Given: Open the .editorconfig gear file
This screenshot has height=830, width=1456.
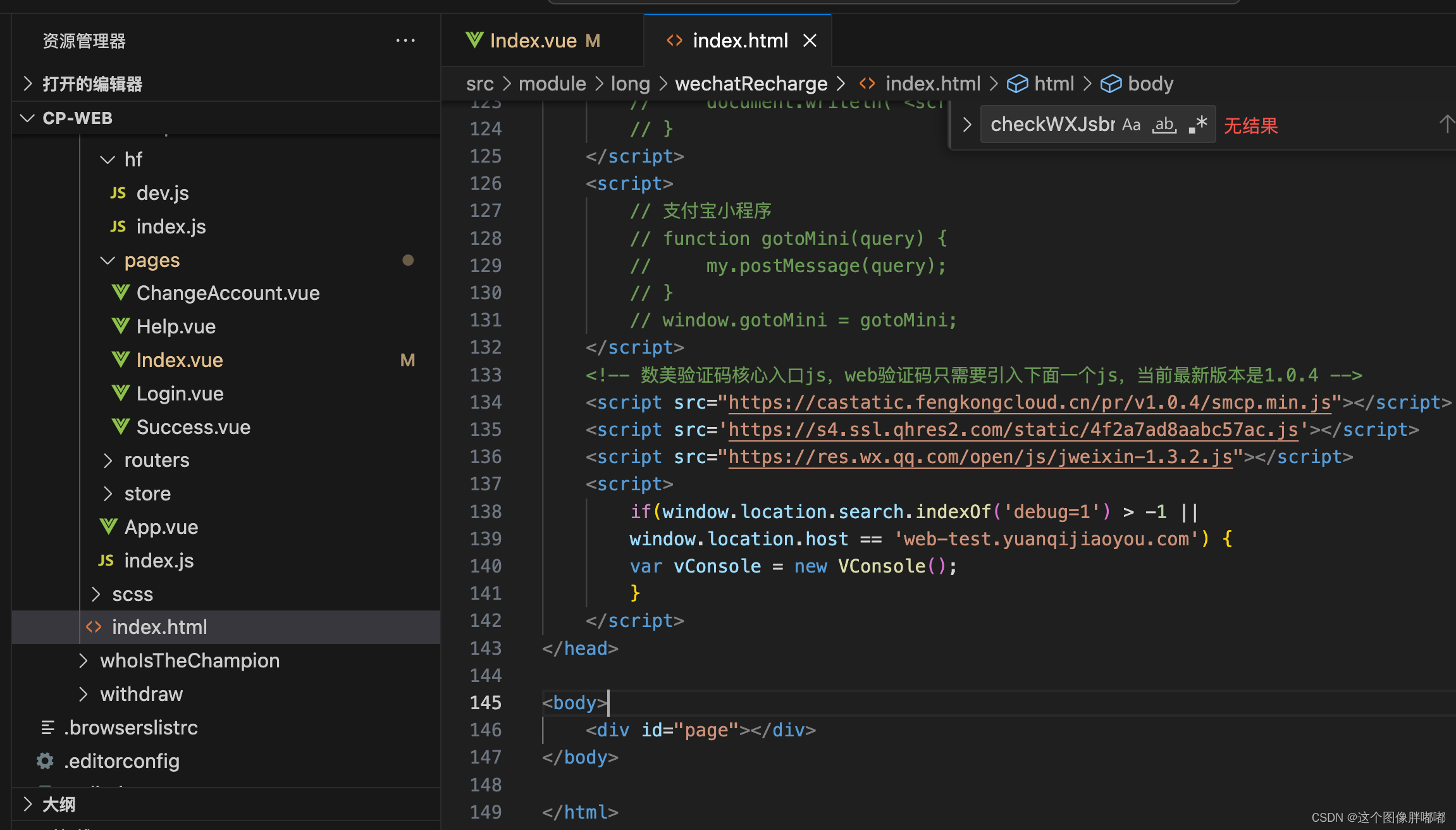Looking at the screenshot, I should coord(121,761).
